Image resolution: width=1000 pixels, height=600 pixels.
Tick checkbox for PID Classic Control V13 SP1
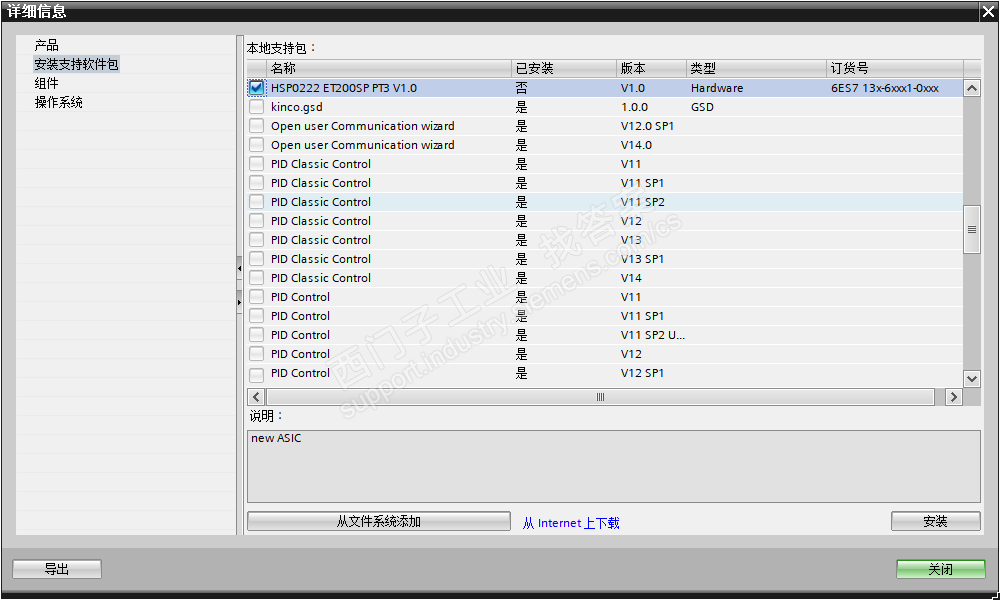point(256,259)
